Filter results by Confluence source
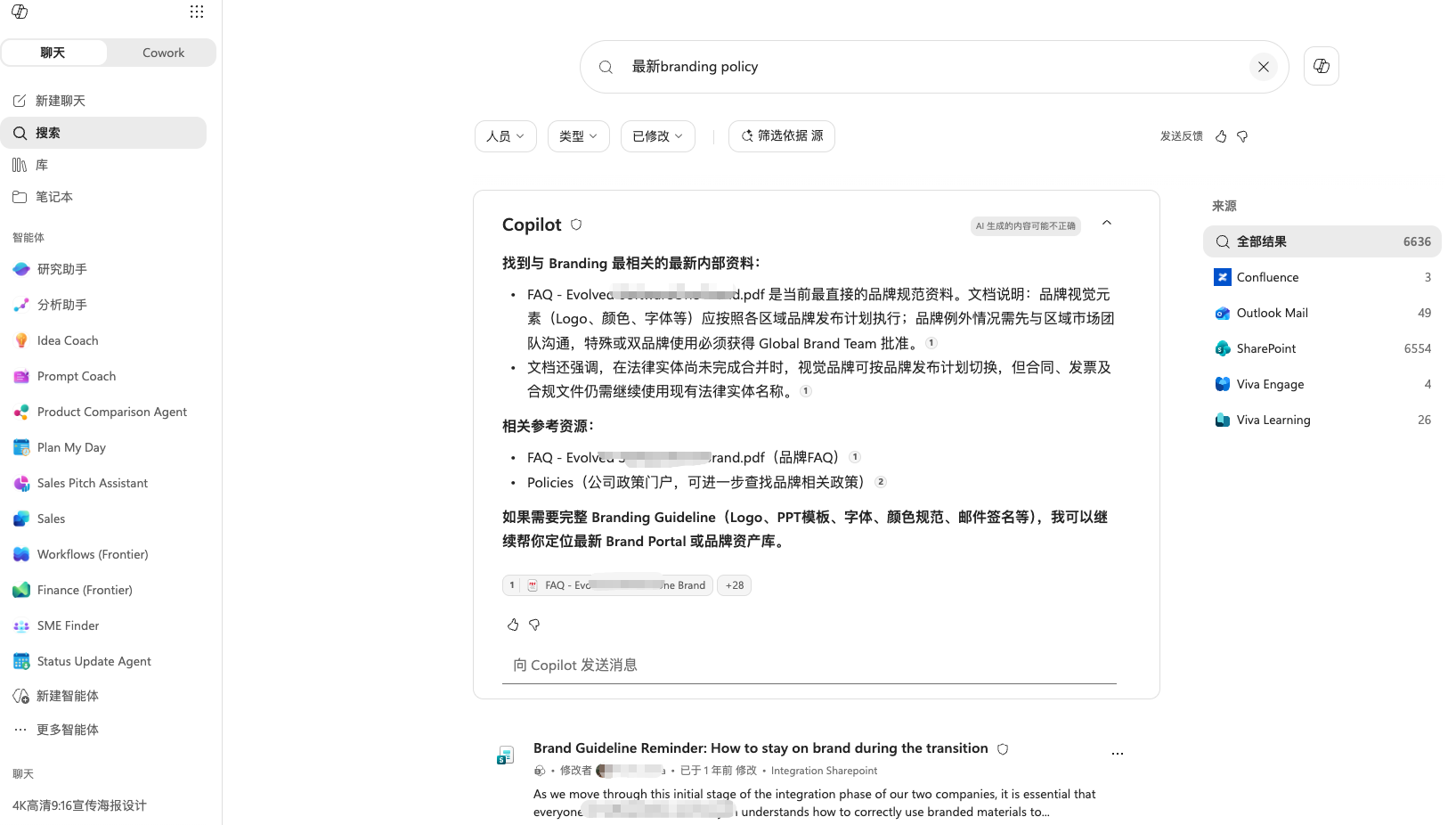 pyautogui.click(x=1322, y=277)
